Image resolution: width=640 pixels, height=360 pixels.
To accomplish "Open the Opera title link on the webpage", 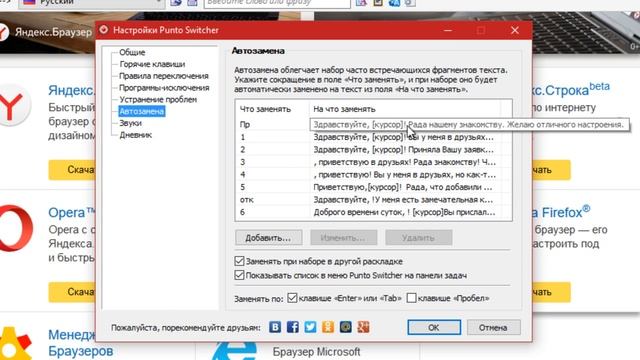I will click(x=71, y=213).
